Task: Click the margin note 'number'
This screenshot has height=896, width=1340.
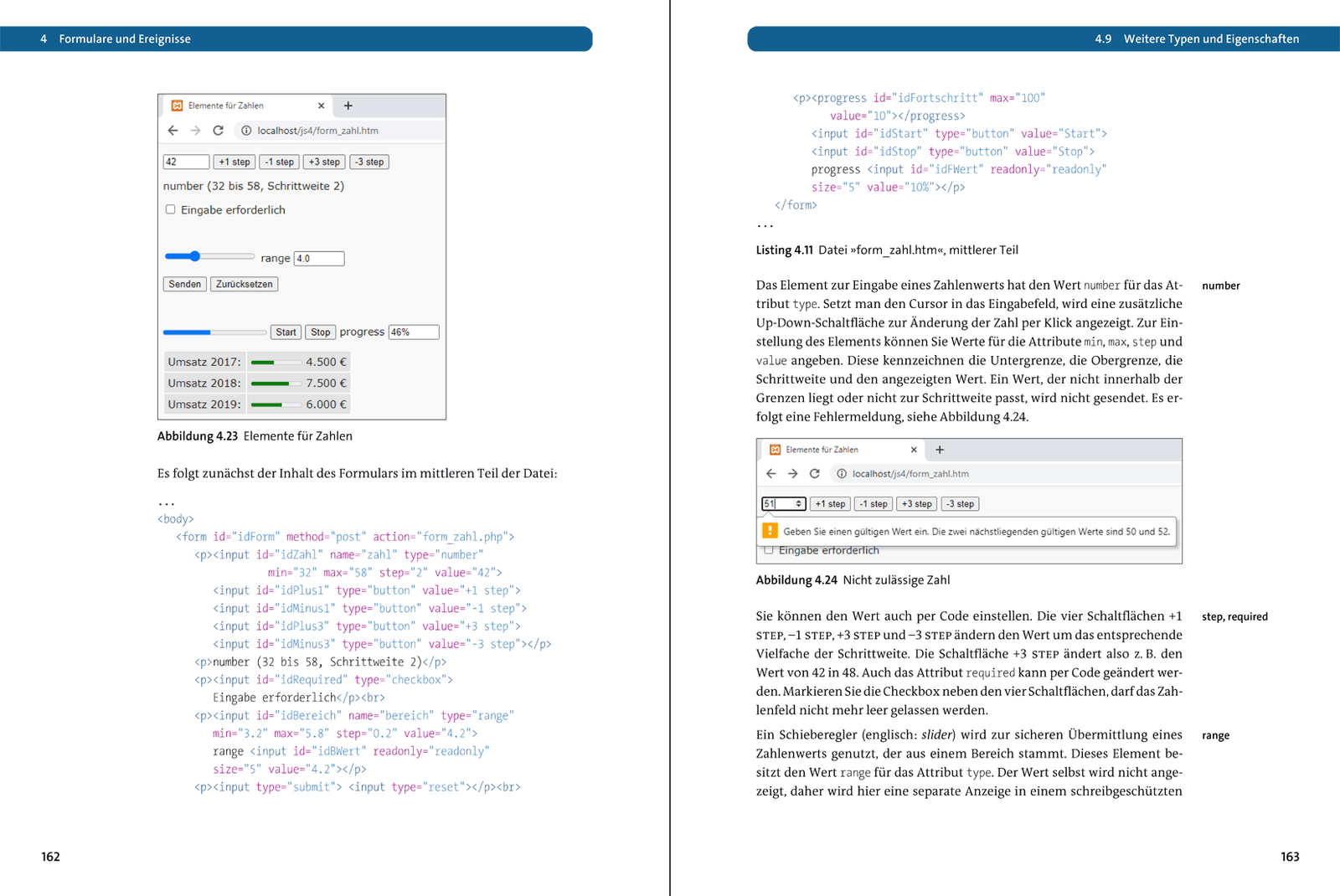Action: pos(1220,286)
